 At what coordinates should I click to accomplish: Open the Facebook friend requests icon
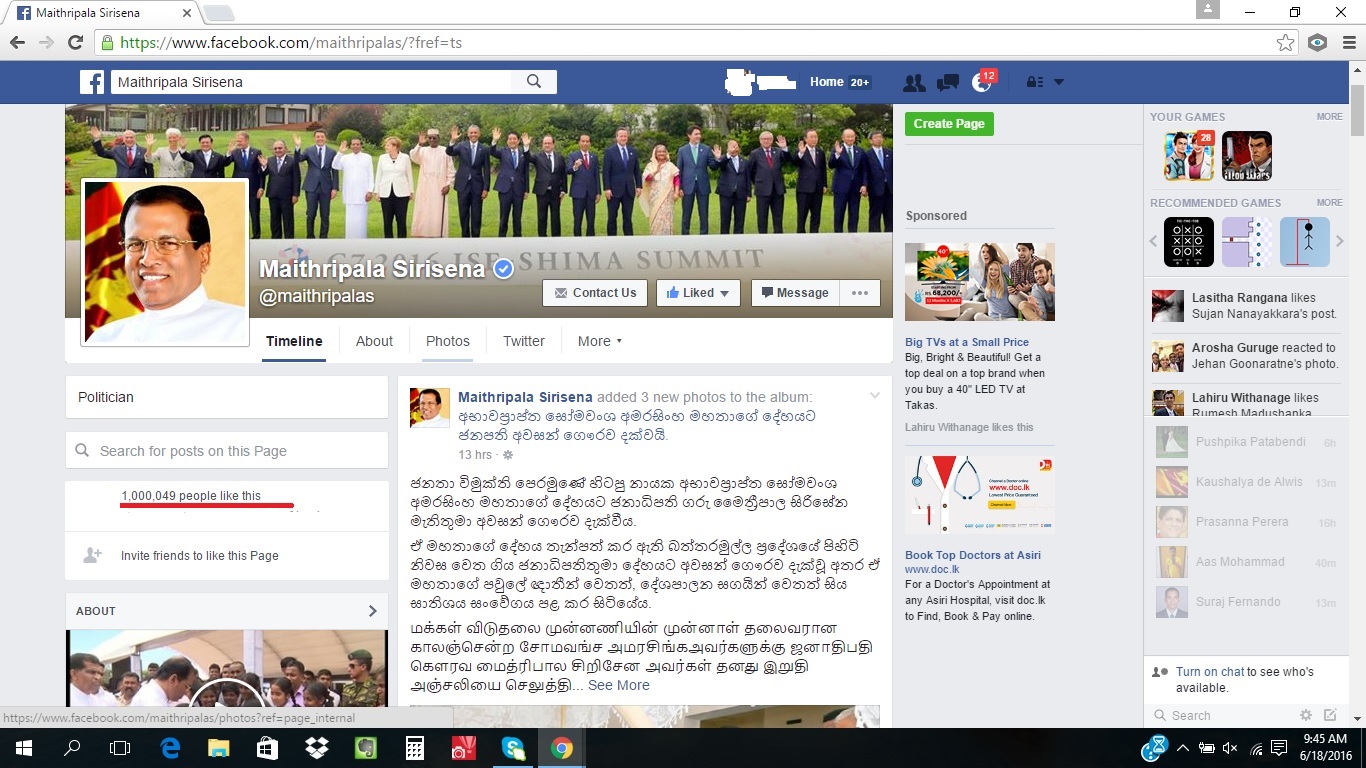point(913,82)
